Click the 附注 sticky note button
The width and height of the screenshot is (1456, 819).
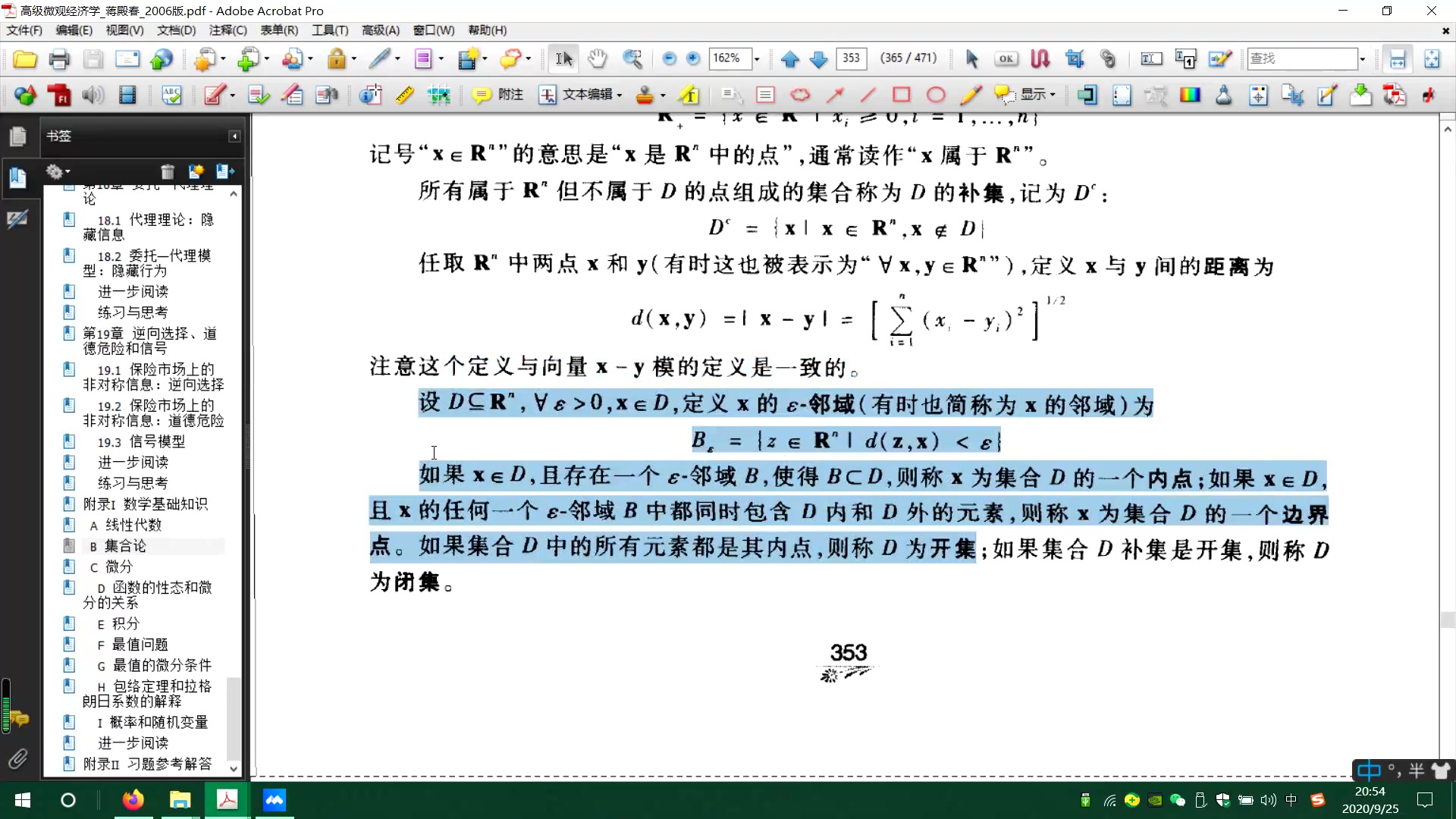(497, 95)
